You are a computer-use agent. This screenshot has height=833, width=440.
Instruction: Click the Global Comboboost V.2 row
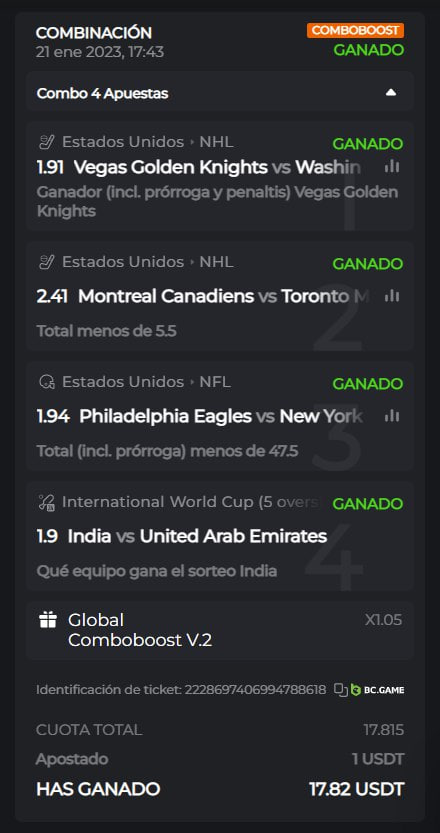(x=220, y=630)
